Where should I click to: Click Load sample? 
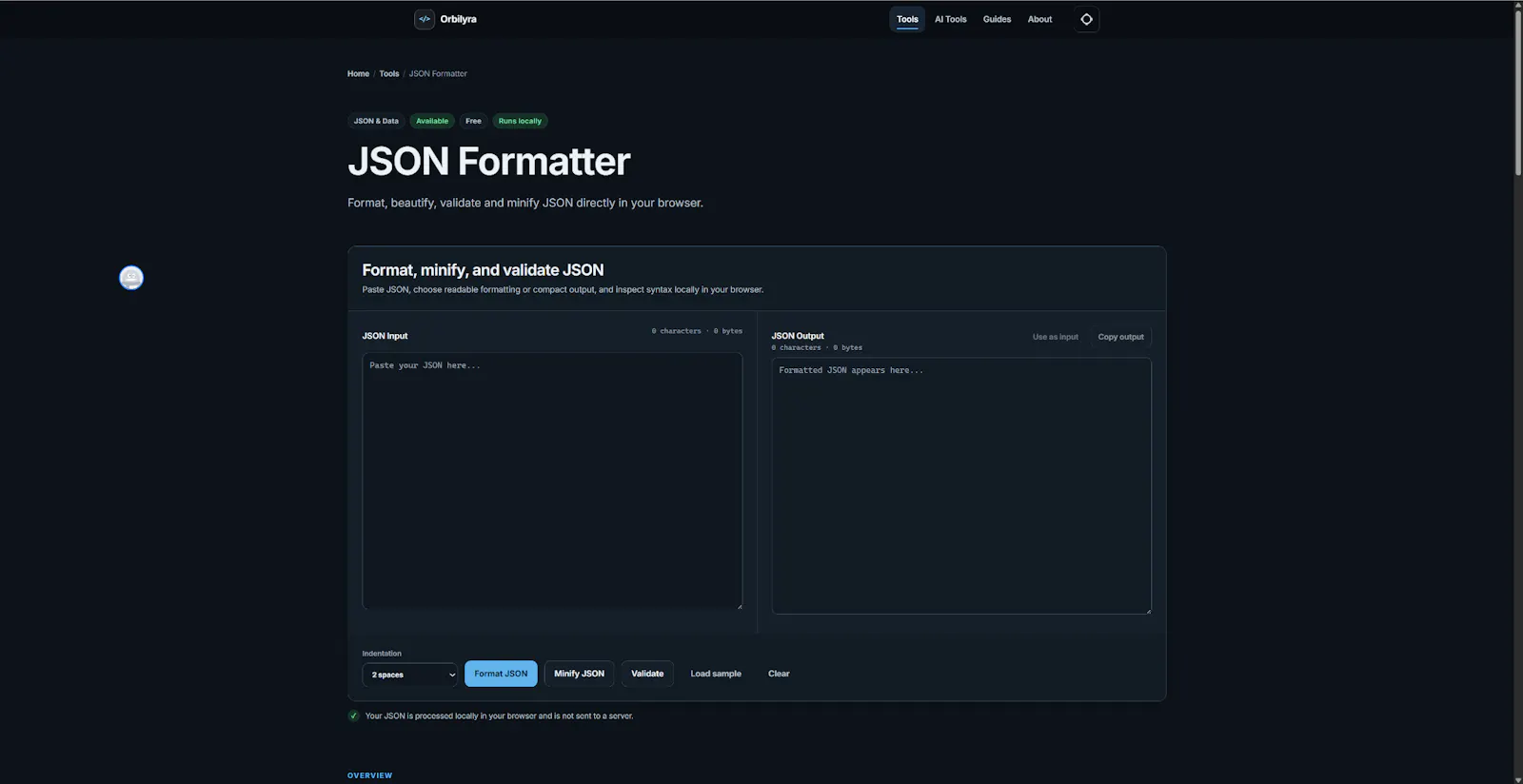716,674
